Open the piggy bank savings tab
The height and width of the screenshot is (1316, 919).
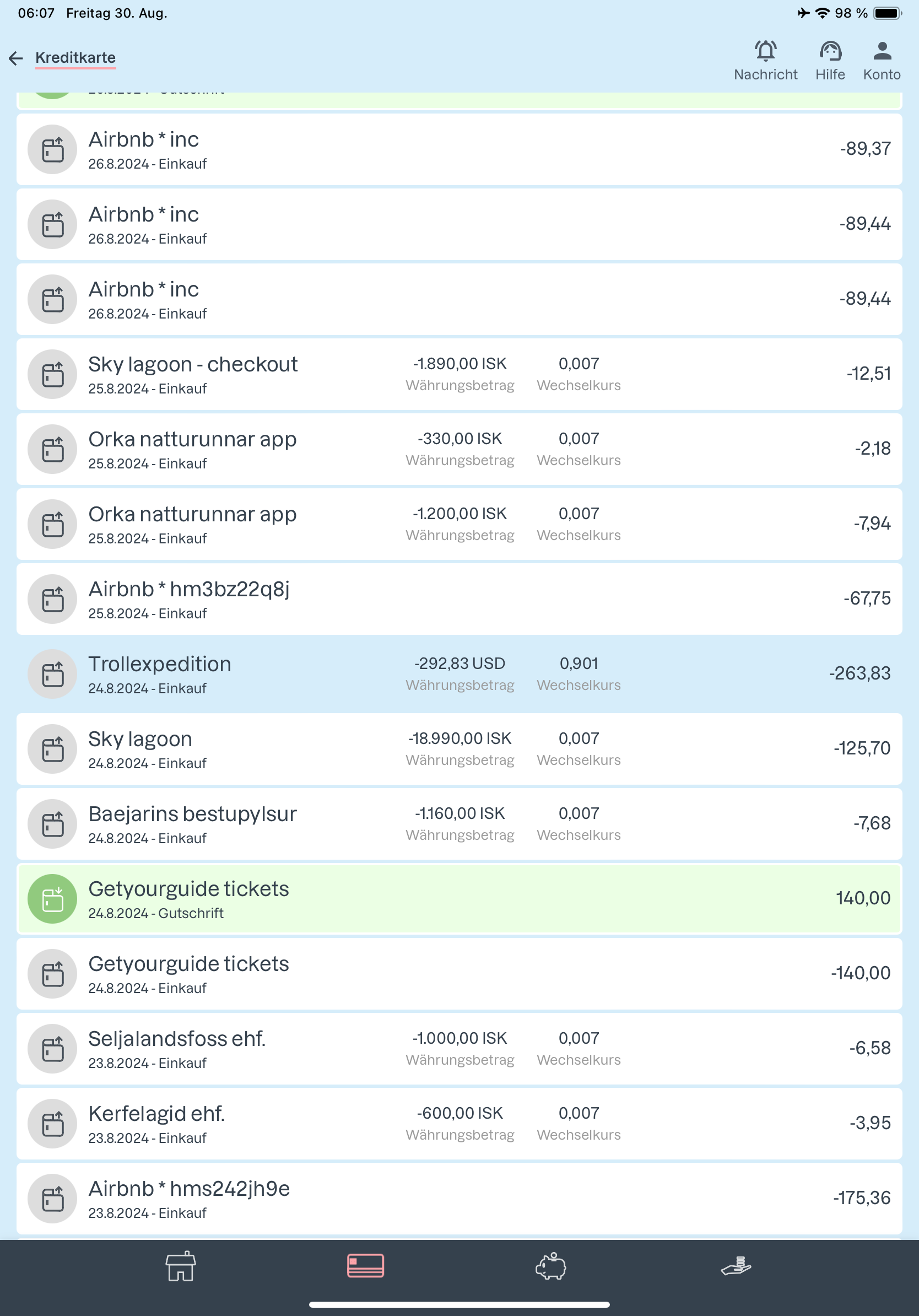point(550,1265)
